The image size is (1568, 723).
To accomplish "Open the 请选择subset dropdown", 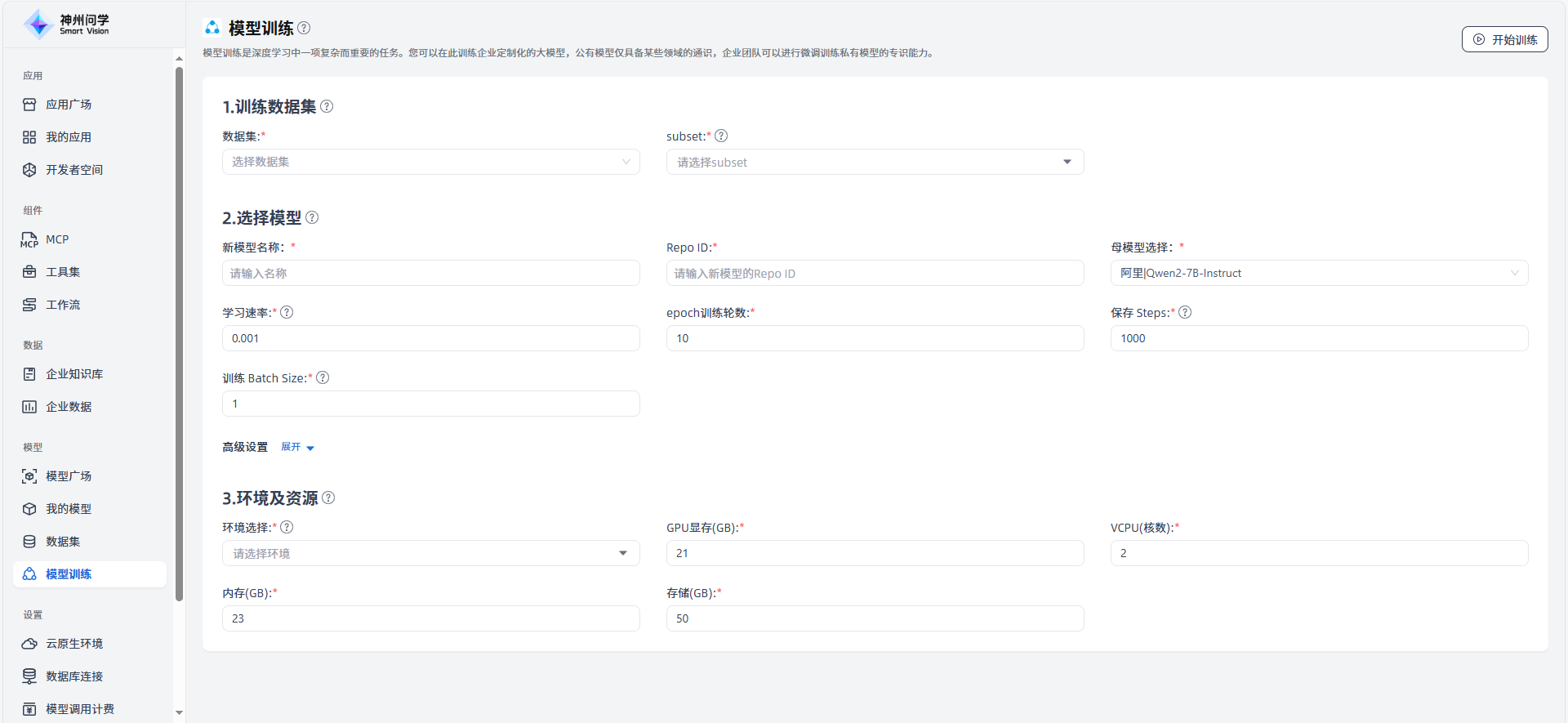I will coord(875,162).
